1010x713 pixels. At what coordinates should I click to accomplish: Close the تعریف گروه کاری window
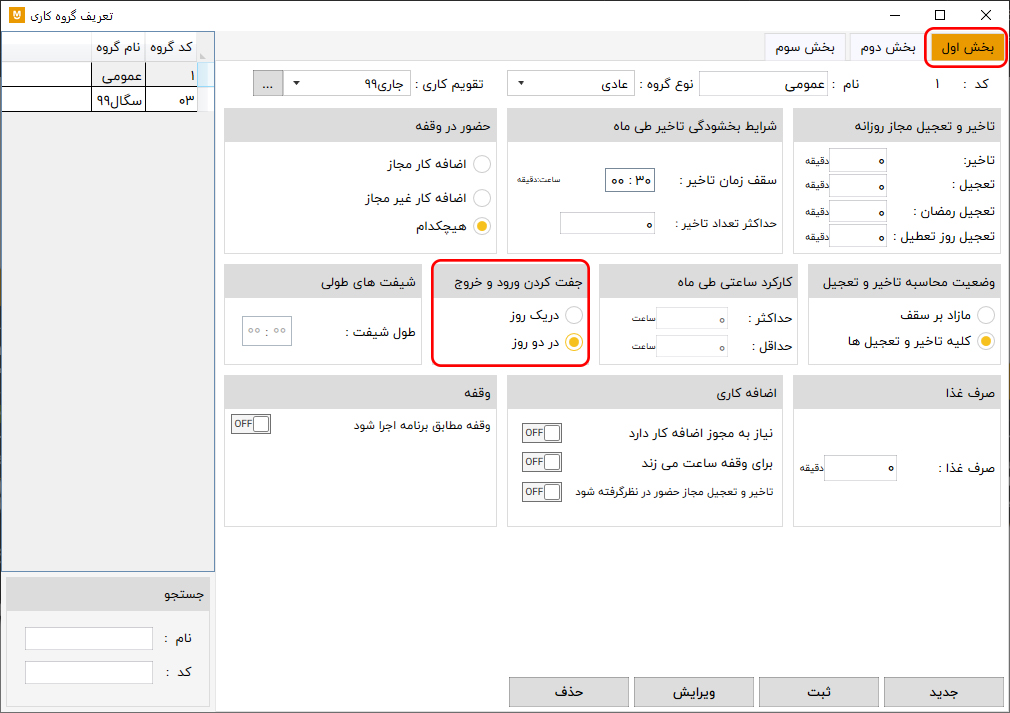click(986, 15)
